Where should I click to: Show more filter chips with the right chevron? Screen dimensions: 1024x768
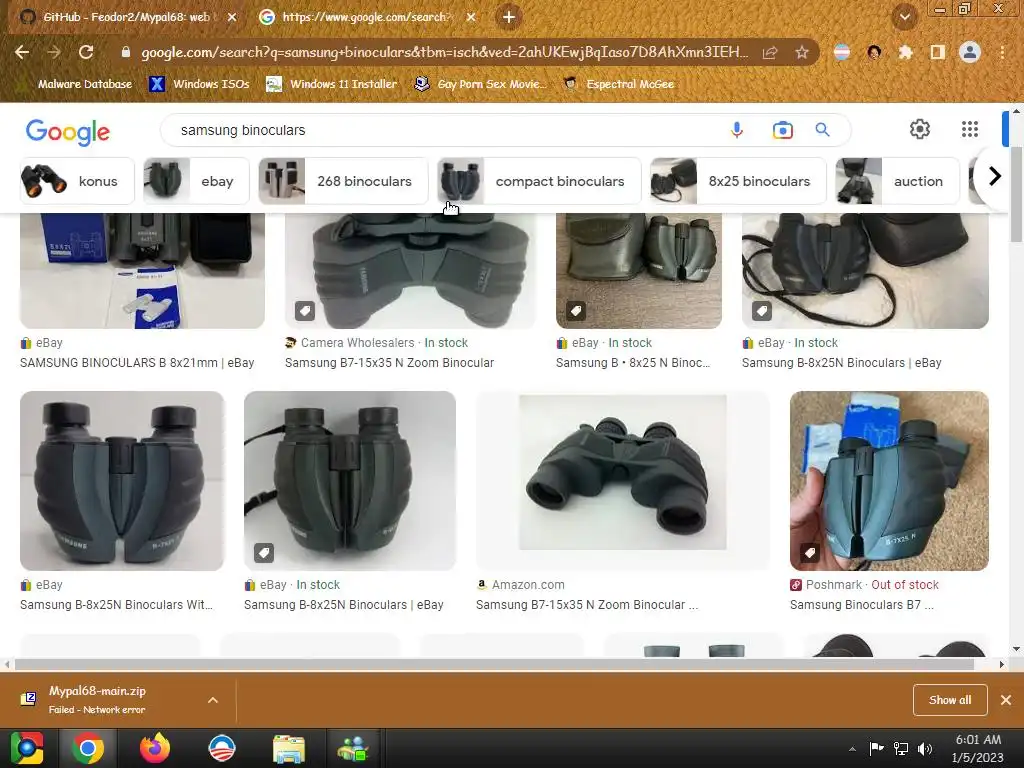tap(994, 176)
